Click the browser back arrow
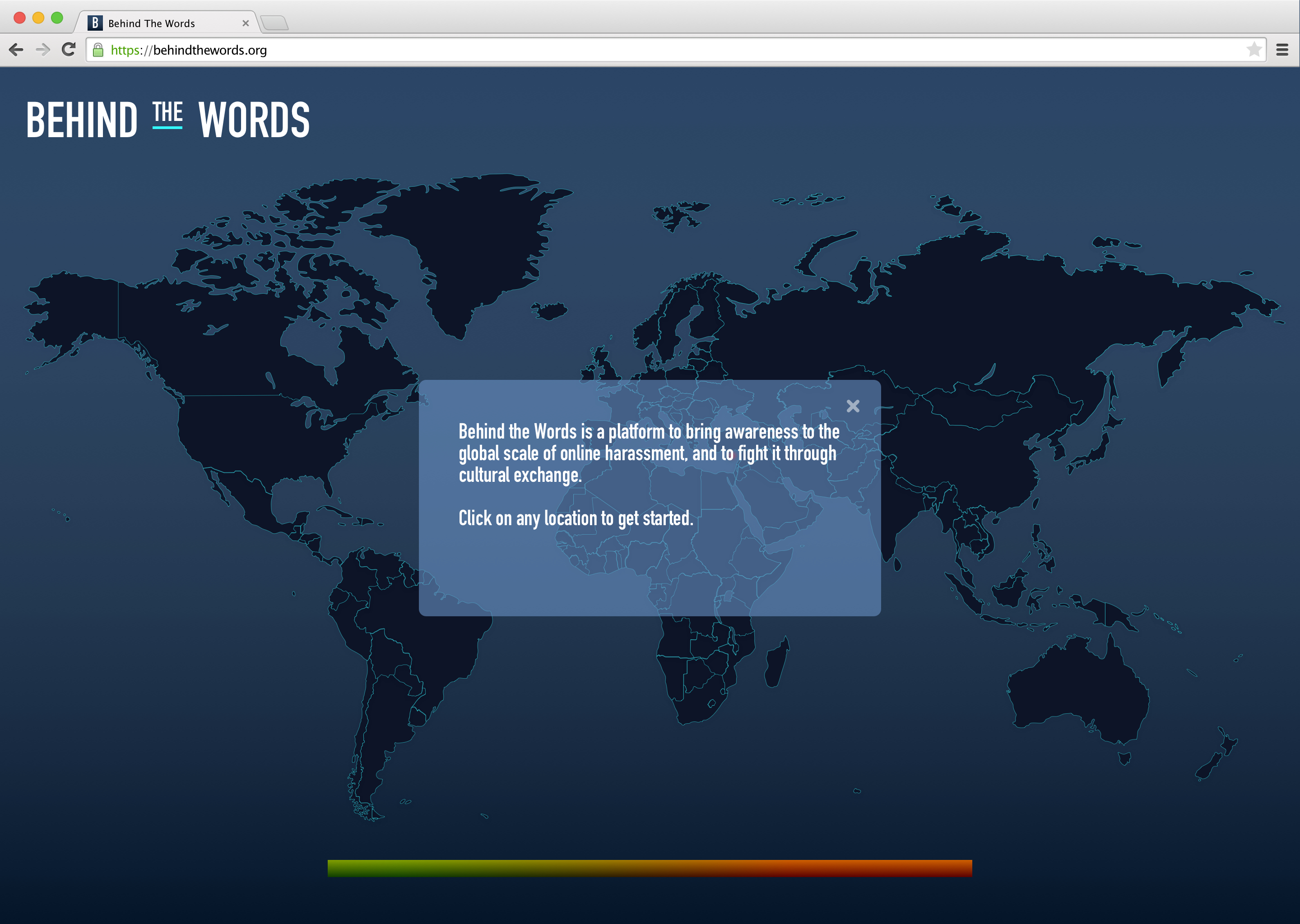The image size is (1300, 924). point(17,50)
